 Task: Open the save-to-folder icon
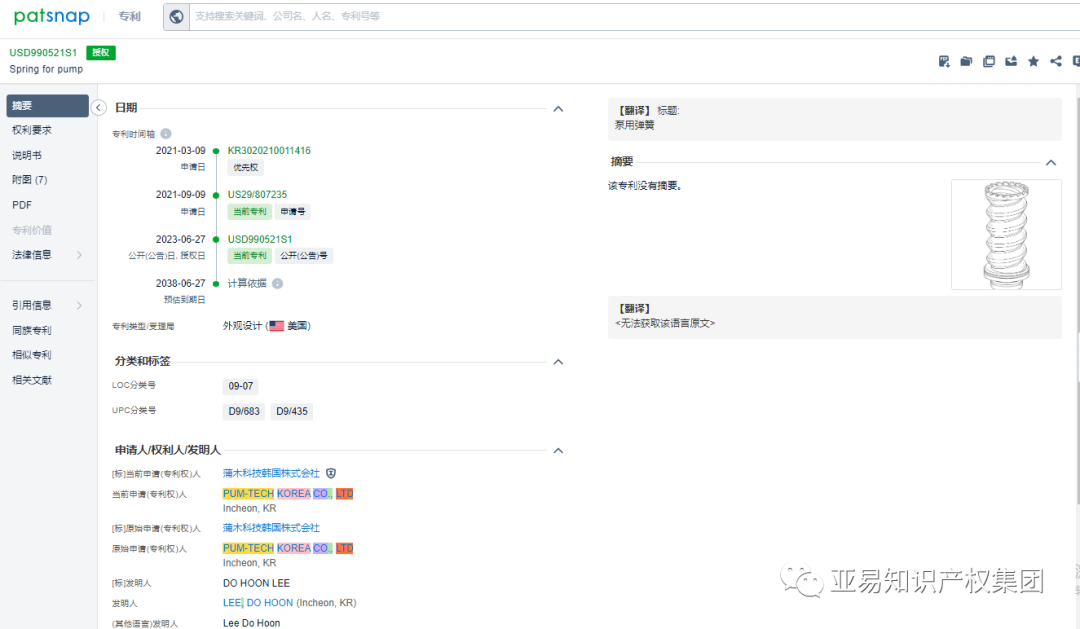[x=966, y=61]
